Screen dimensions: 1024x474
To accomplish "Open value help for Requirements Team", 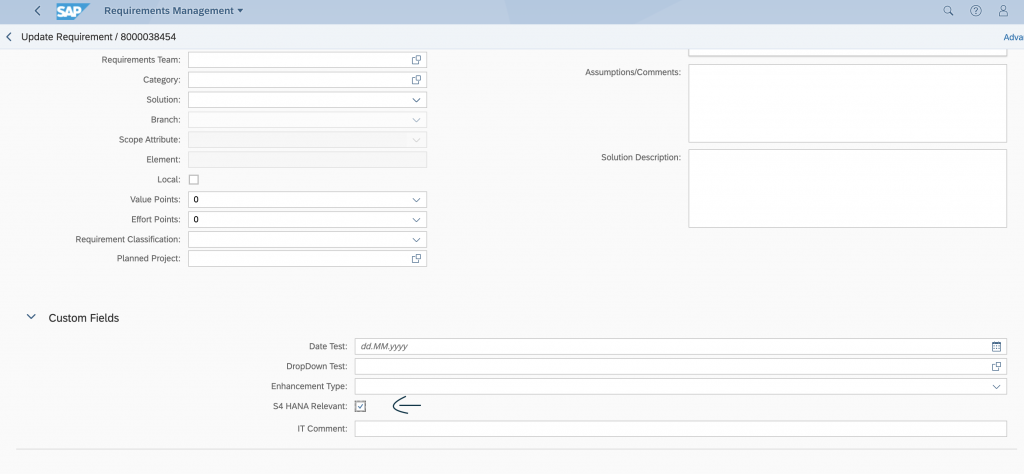I will (x=416, y=60).
